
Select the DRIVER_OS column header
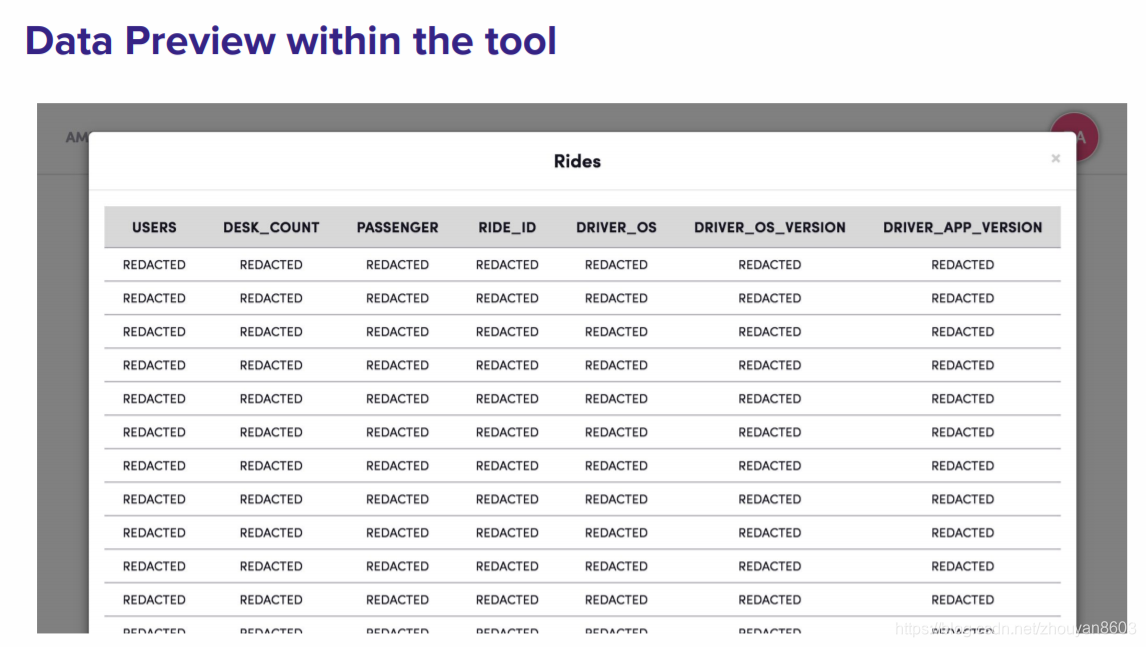[616, 227]
